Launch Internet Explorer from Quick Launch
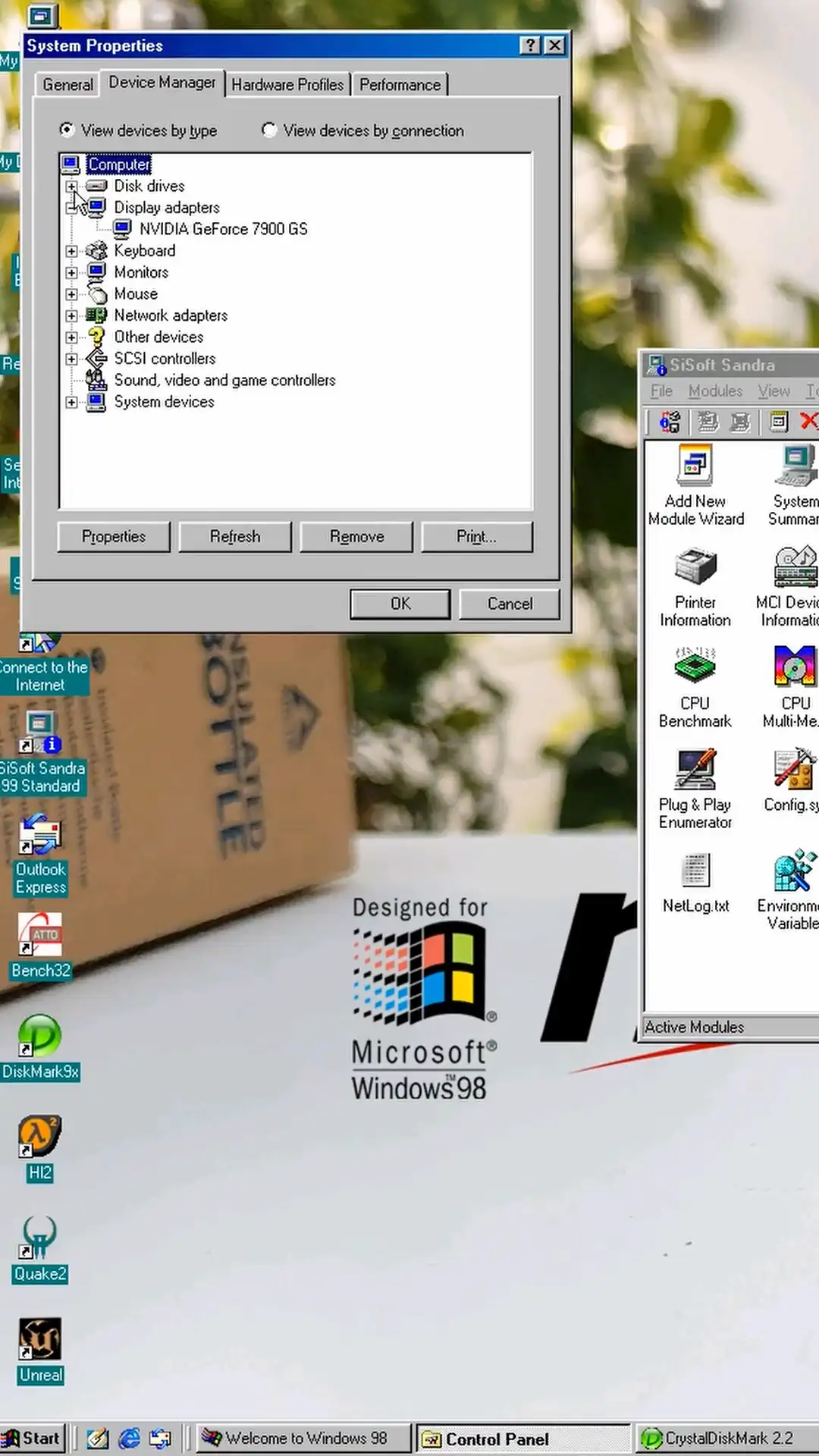Image resolution: width=819 pixels, height=1456 pixels. [x=130, y=1438]
